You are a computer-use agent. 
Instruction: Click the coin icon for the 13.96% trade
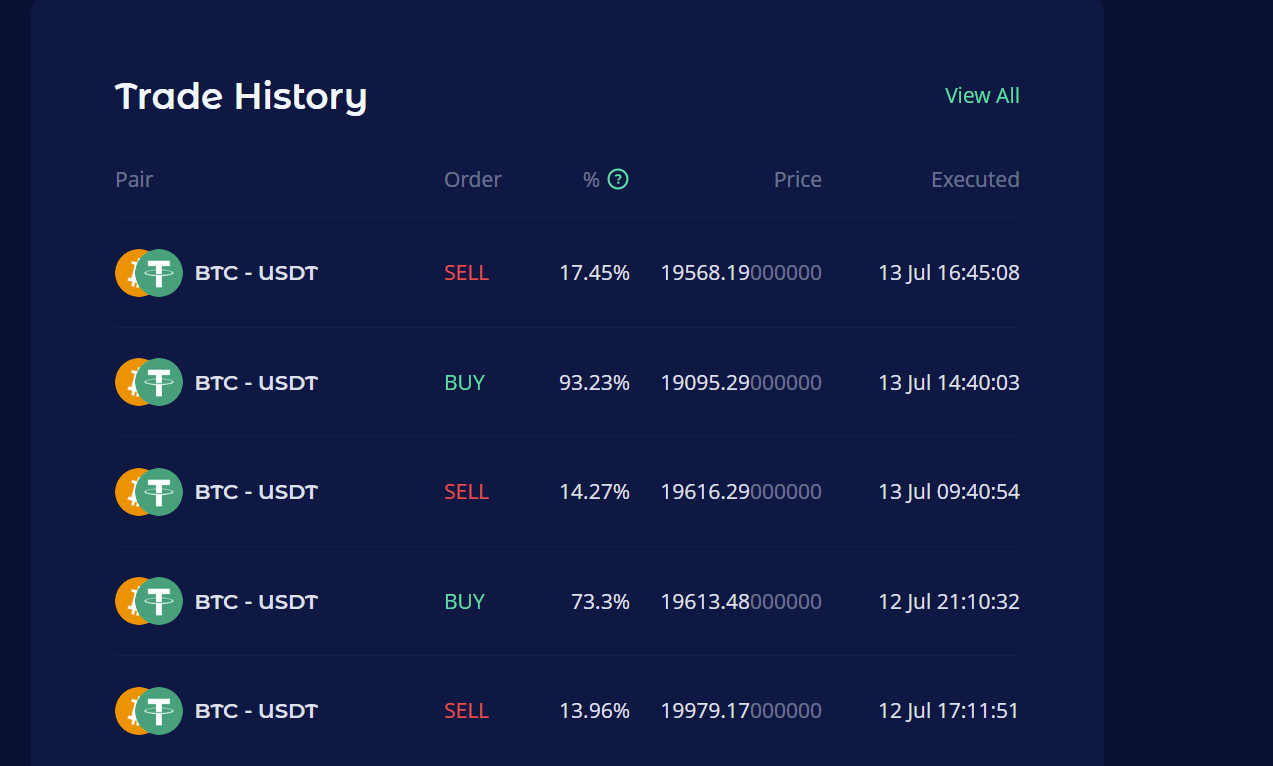(149, 711)
